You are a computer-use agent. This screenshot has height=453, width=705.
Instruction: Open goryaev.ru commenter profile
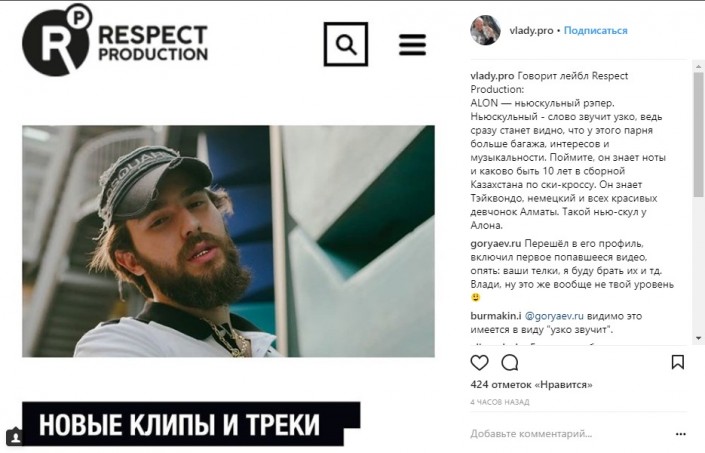pos(495,244)
